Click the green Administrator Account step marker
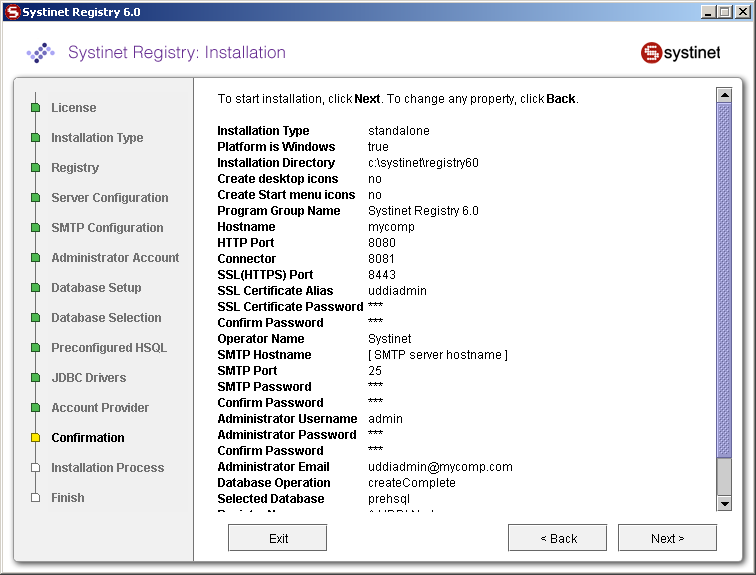Image resolution: width=756 pixels, height=575 pixels. tap(35, 257)
